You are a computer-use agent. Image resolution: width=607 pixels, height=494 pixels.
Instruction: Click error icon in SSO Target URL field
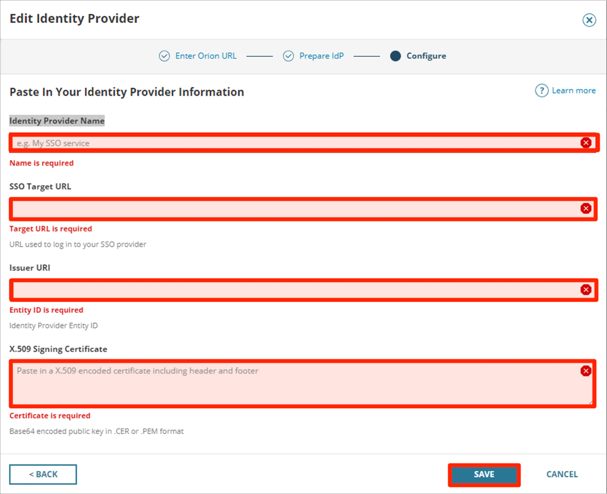coord(586,208)
